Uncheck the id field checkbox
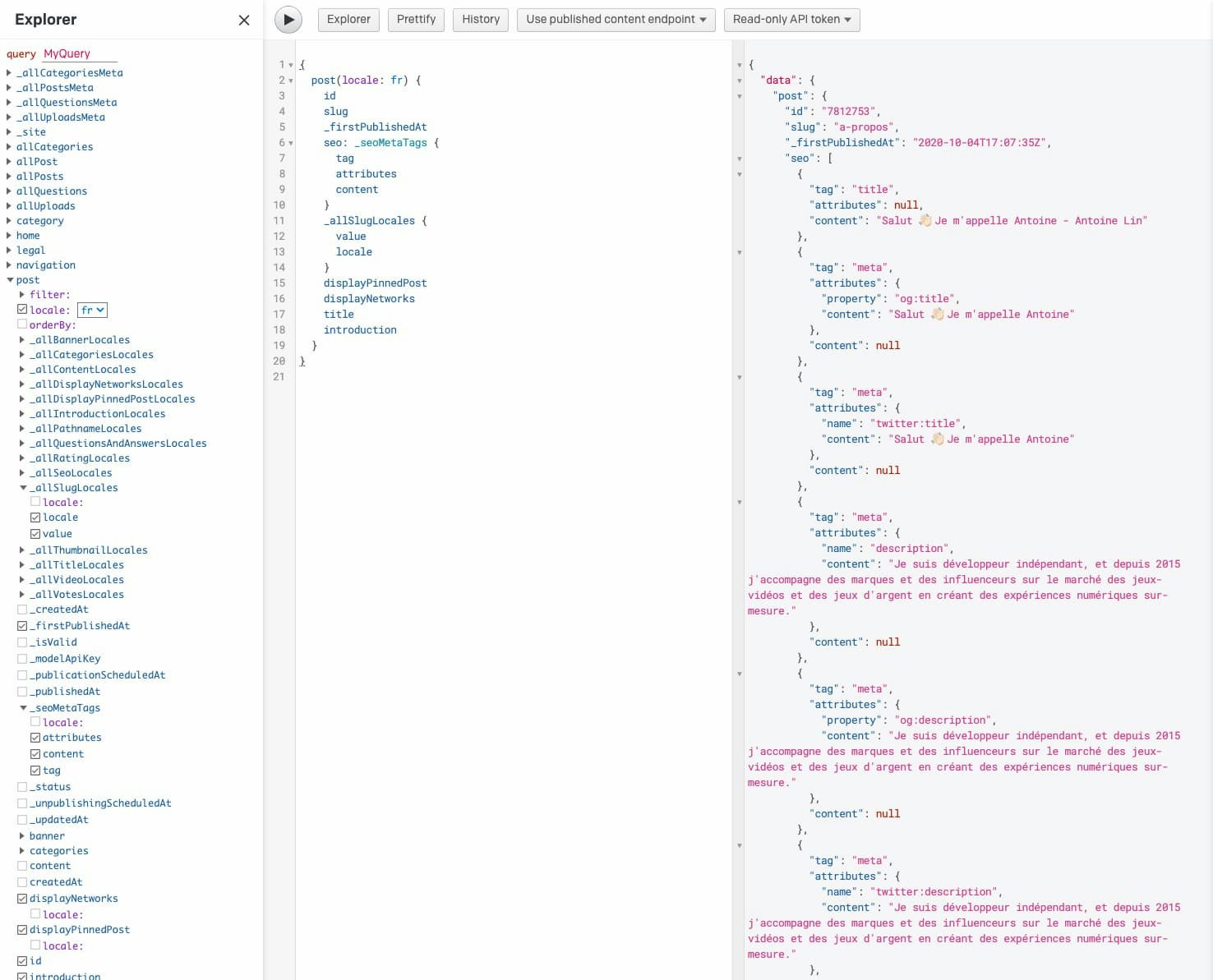 pyautogui.click(x=22, y=961)
